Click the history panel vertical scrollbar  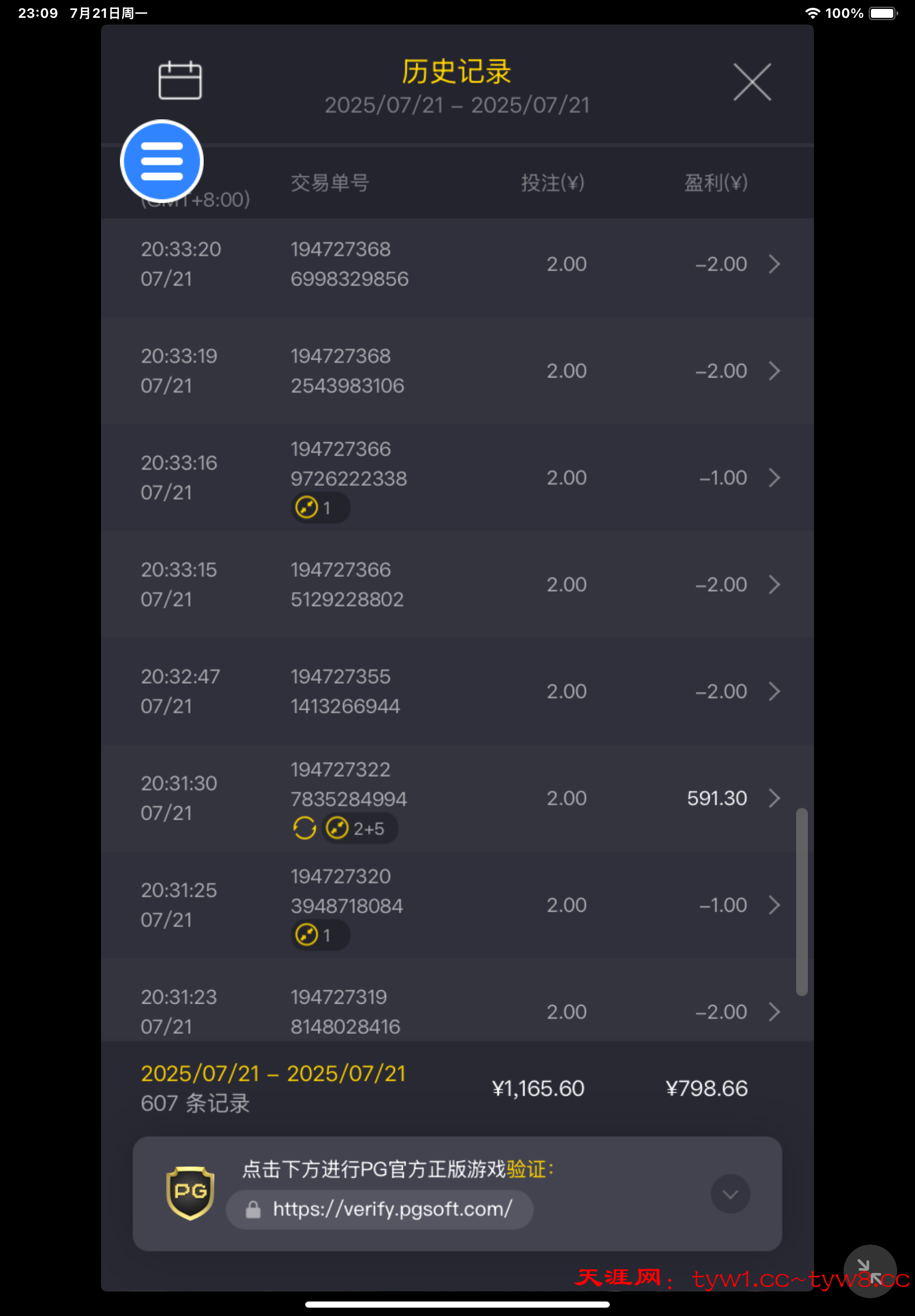click(801, 901)
